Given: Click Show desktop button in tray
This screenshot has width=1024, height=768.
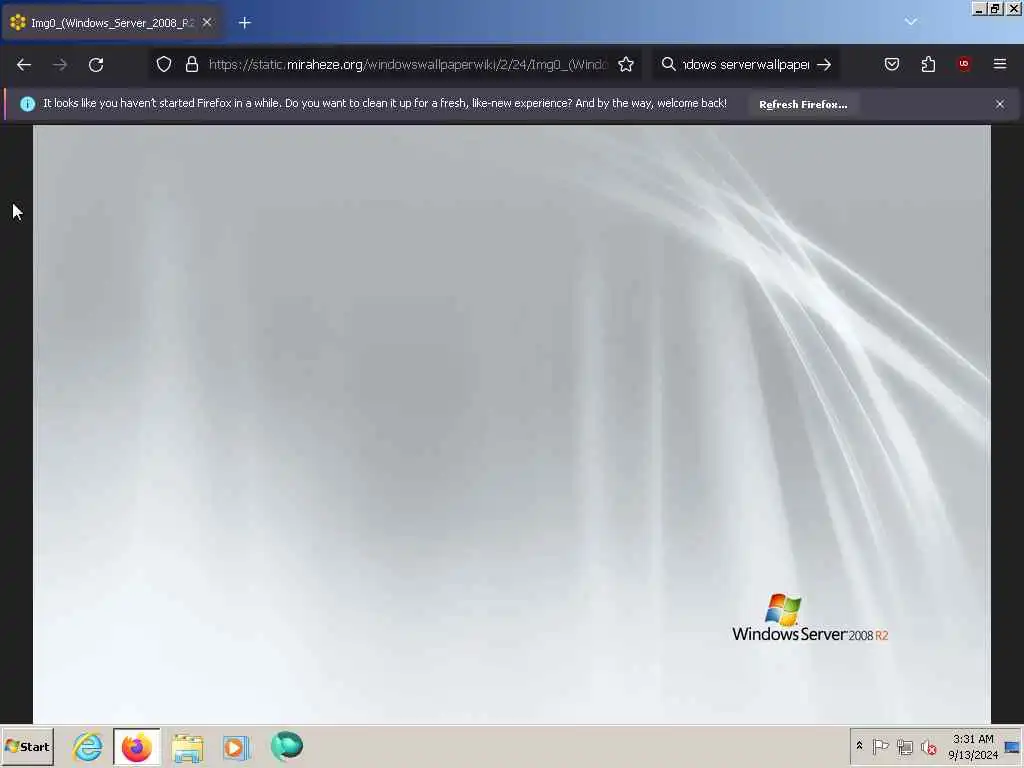Looking at the screenshot, I should pos(1013,747).
